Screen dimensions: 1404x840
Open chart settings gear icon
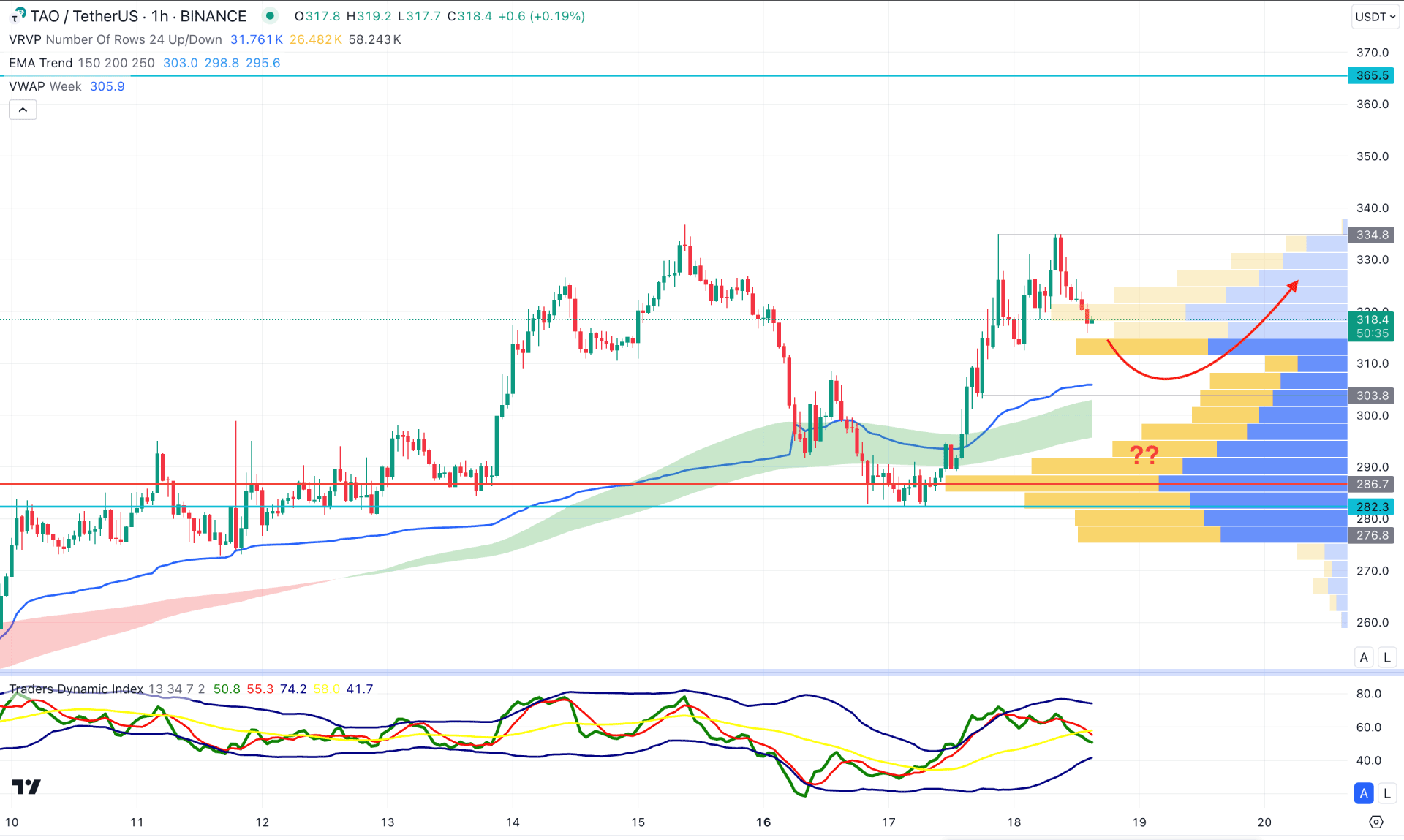[1376, 822]
